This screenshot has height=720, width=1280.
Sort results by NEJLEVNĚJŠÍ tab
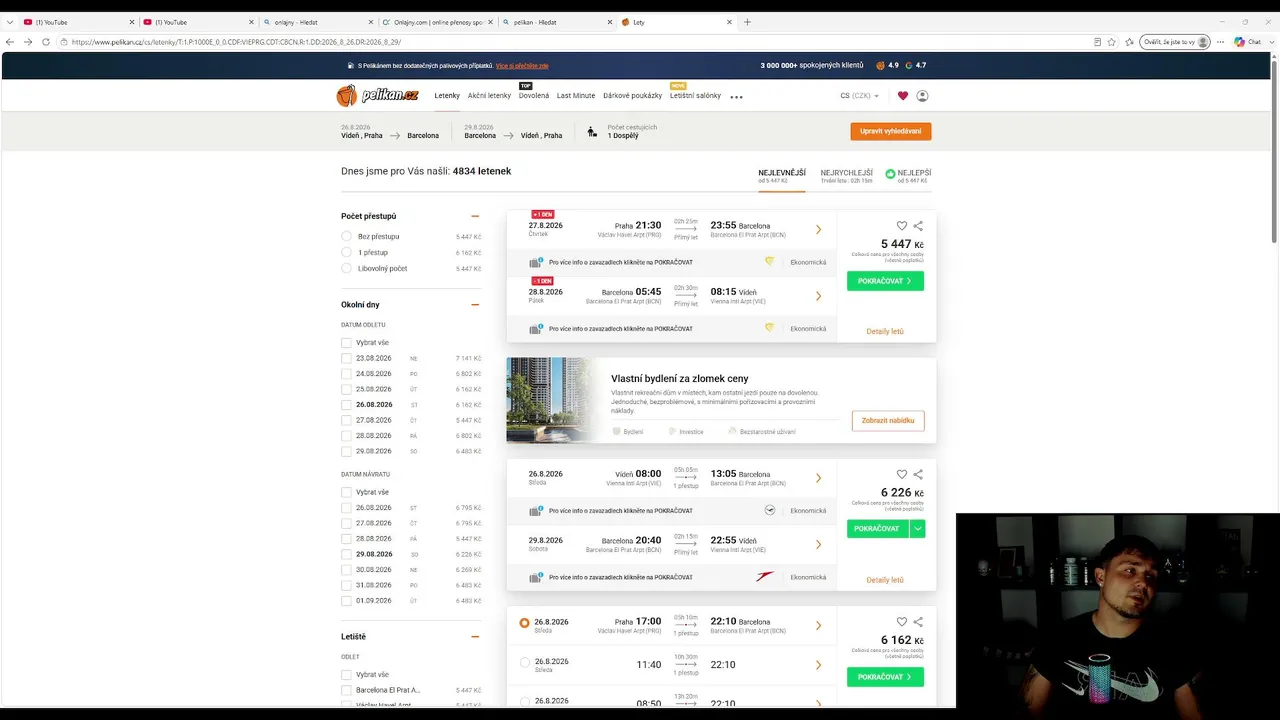782,176
